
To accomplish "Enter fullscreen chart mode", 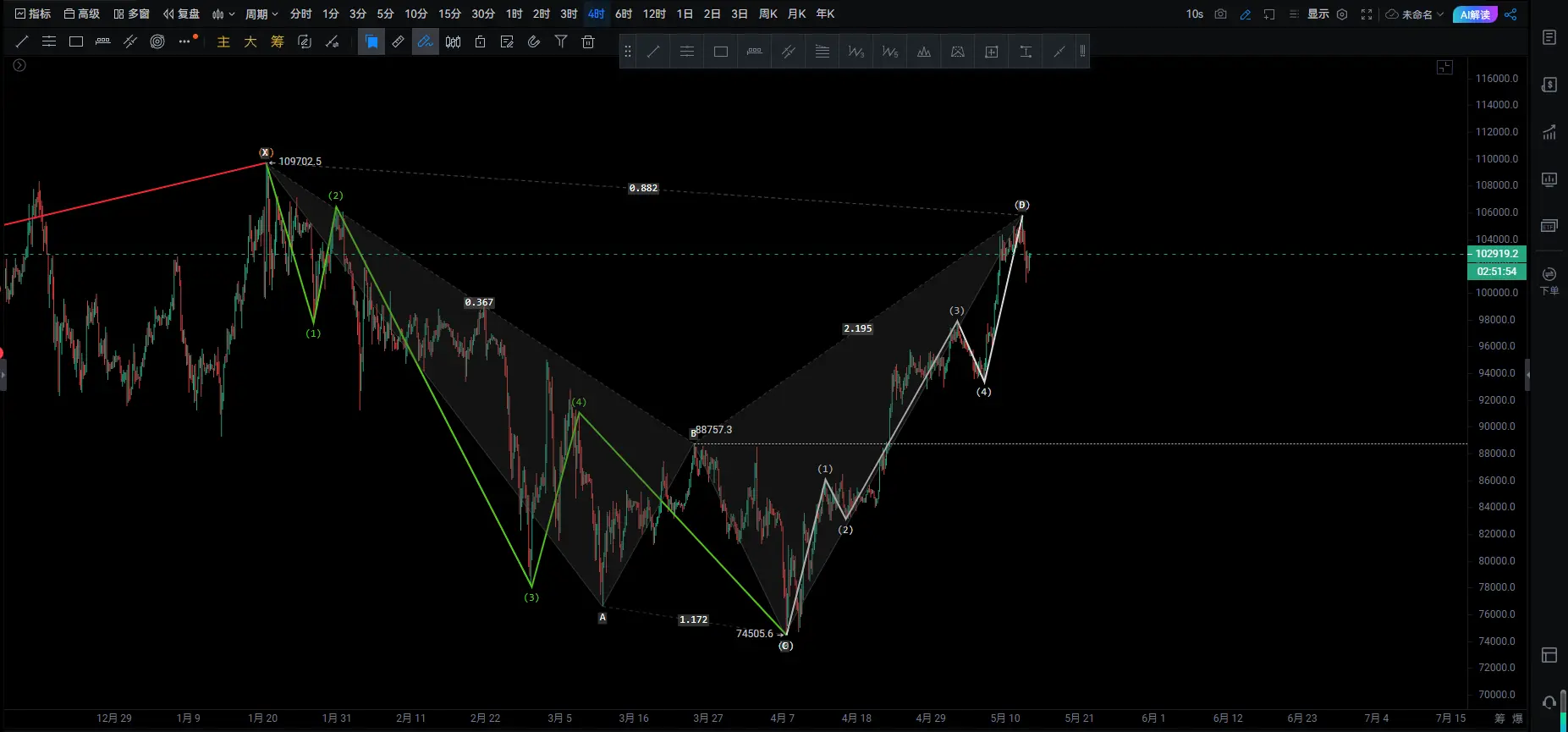I will 1367,14.
